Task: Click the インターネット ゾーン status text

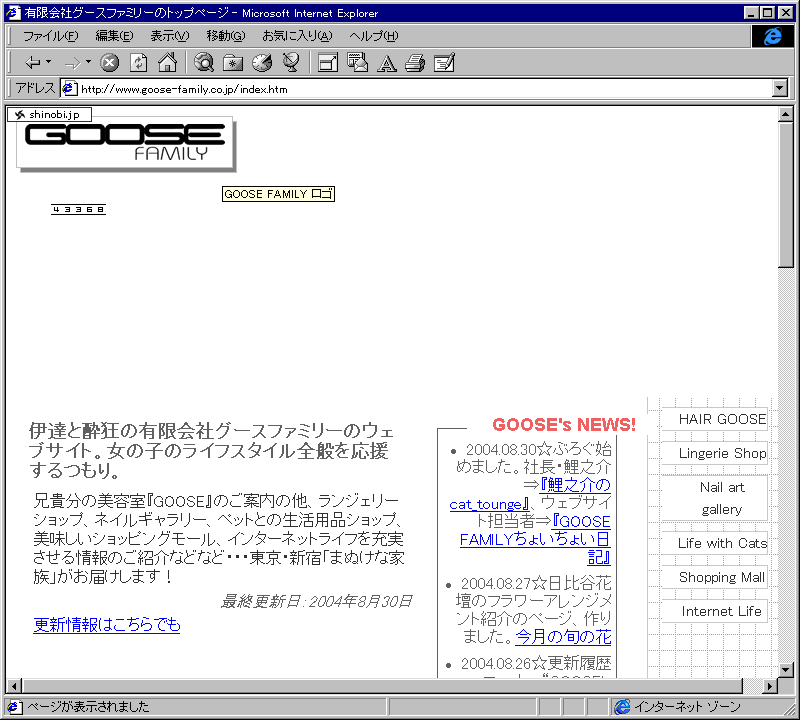Action: click(x=687, y=707)
